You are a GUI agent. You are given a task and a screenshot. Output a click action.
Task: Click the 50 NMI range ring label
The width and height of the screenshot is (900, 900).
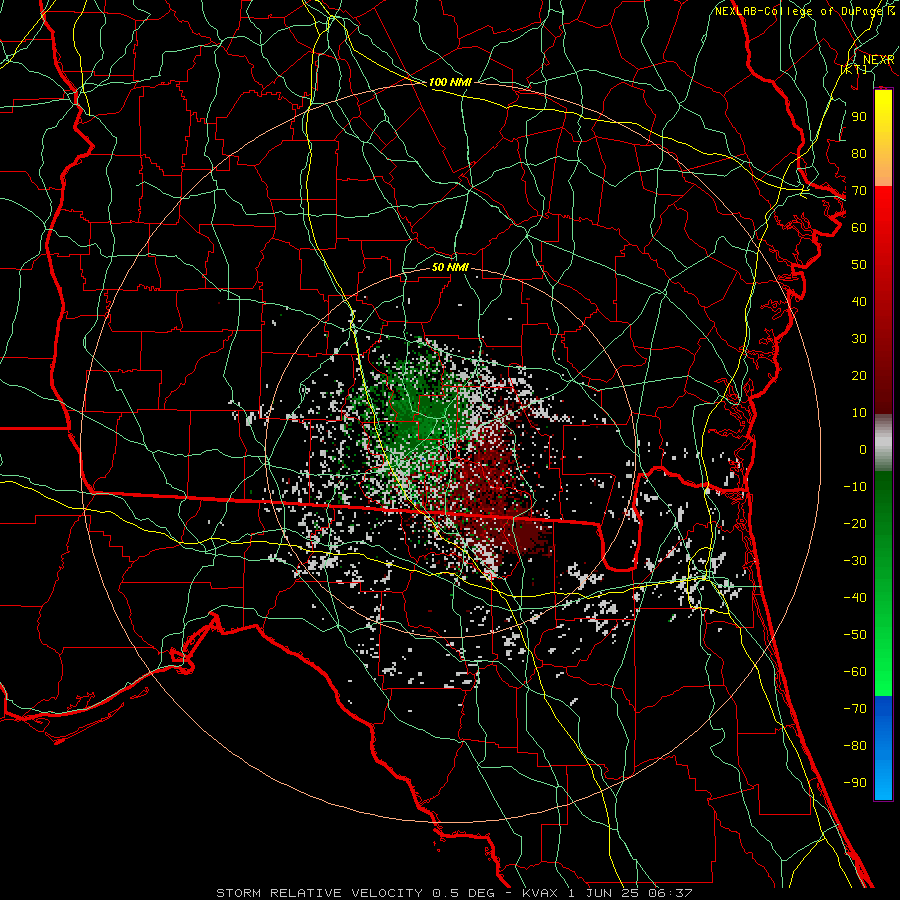(450, 267)
